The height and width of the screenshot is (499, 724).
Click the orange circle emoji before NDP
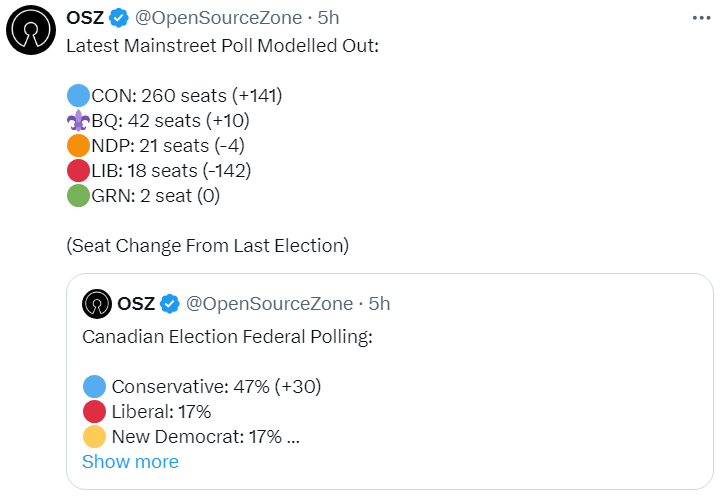[x=78, y=145]
